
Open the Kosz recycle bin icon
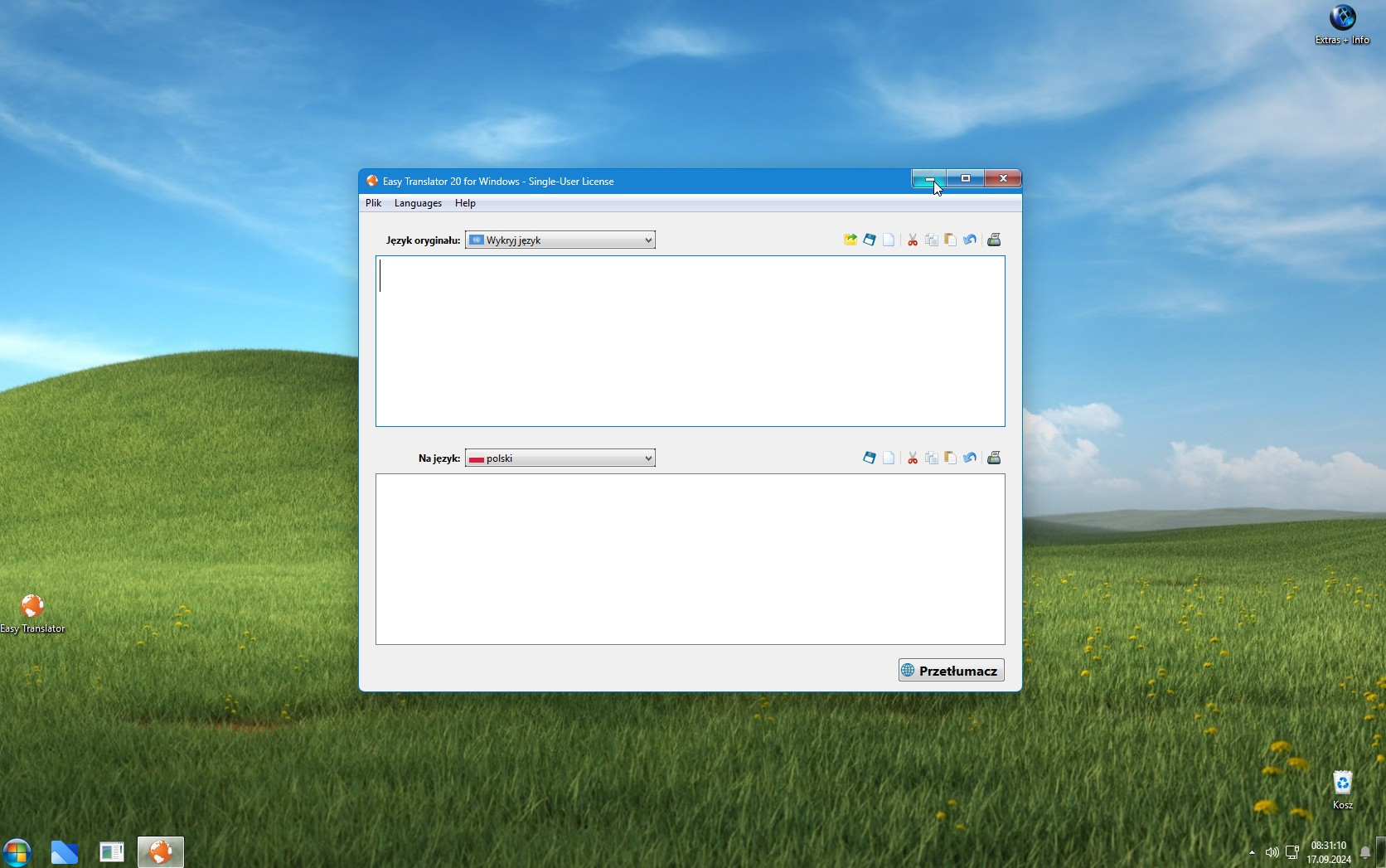(x=1343, y=790)
